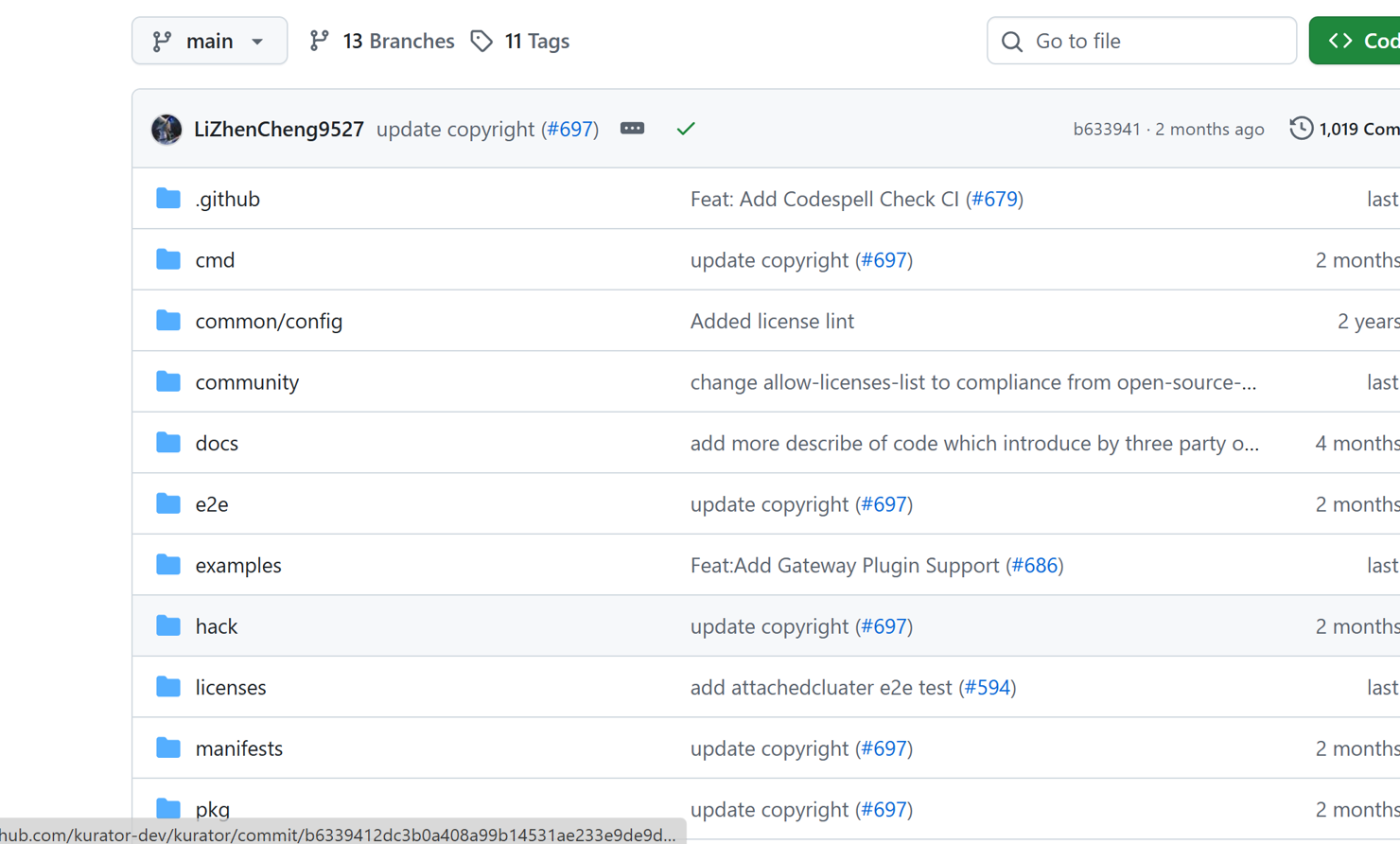The width and height of the screenshot is (1400, 844).
Task: Open the pkg directory
Action: (x=213, y=810)
